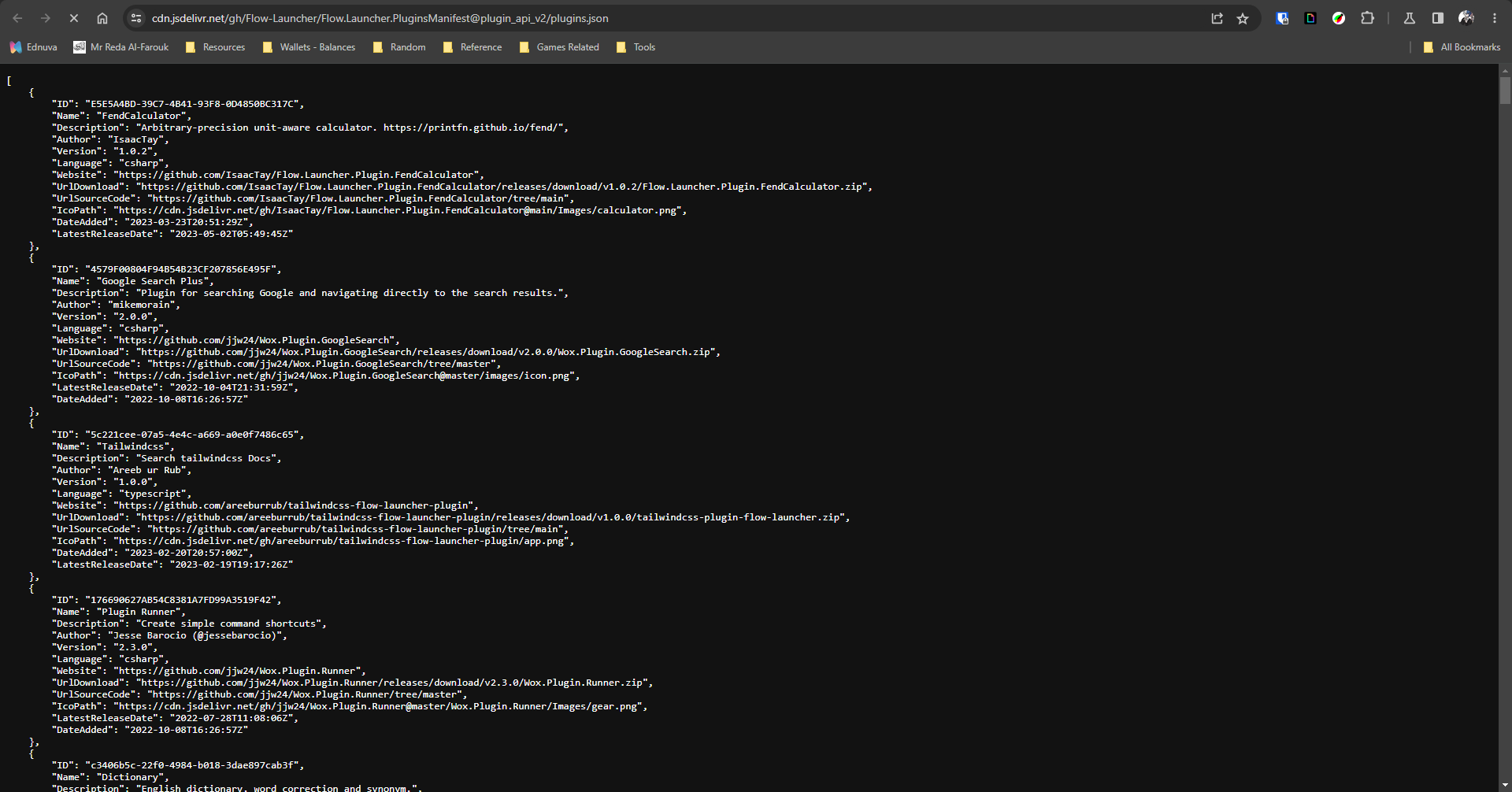Stop loading via the X icon
The image size is (1512, 792).
coord(73,17)
